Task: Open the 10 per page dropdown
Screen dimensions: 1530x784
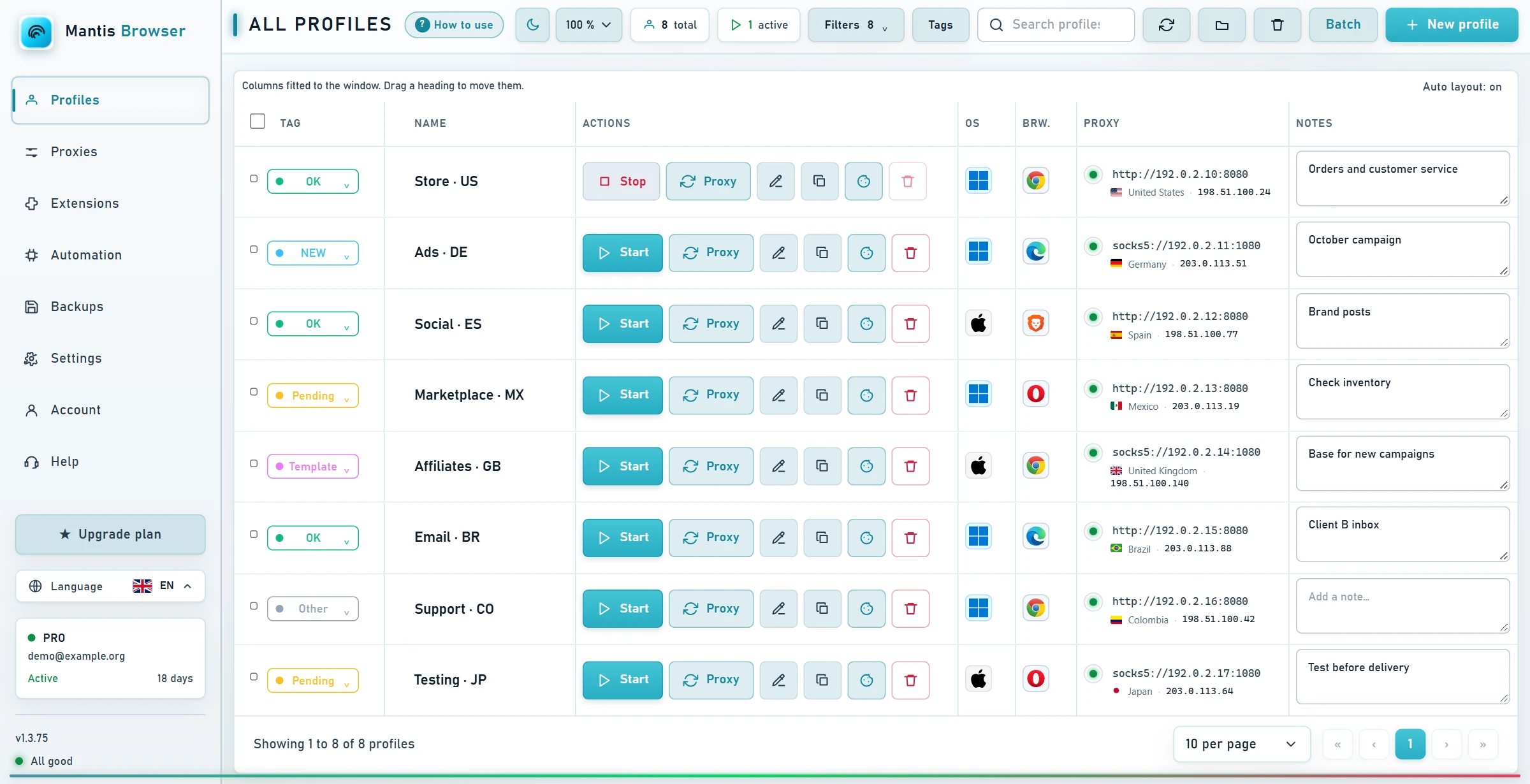Action: click(1241, 744)
